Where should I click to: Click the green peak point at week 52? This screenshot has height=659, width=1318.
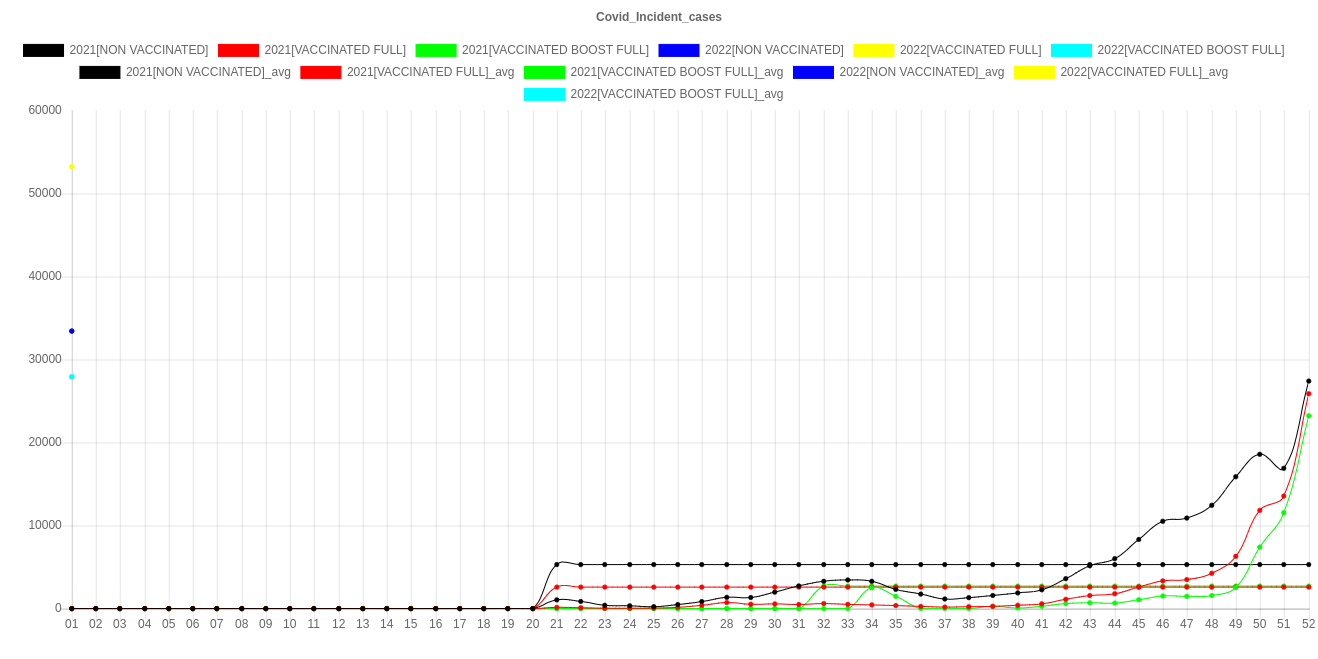(x=1308, y=416)
